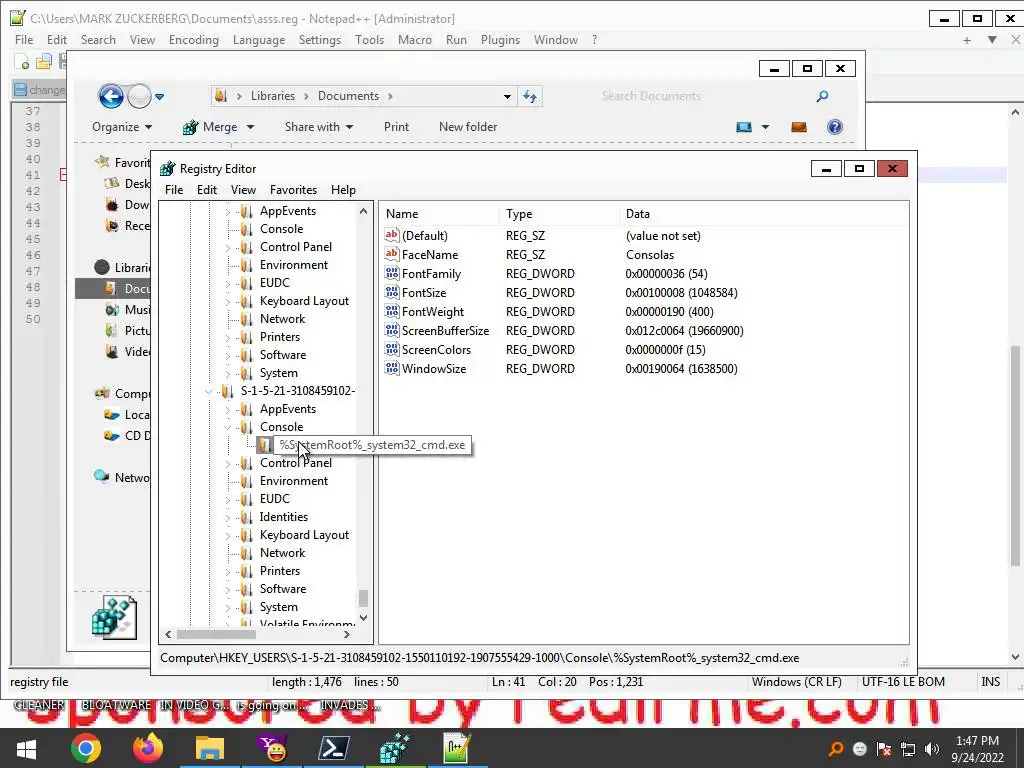Click the Explorer refresh button icon
The width and height of the screenshot is (1024, 768).
point(530,97)
